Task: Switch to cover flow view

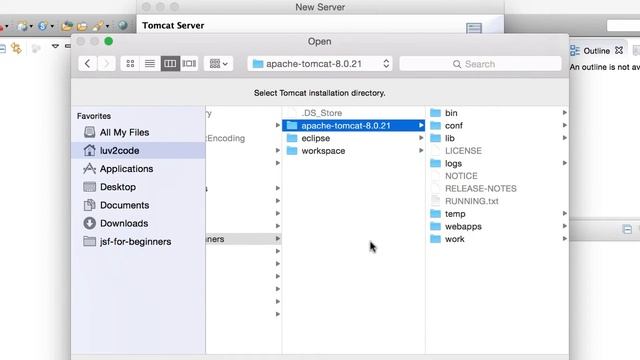Action: pyautogui.click(x=189, y=64)
